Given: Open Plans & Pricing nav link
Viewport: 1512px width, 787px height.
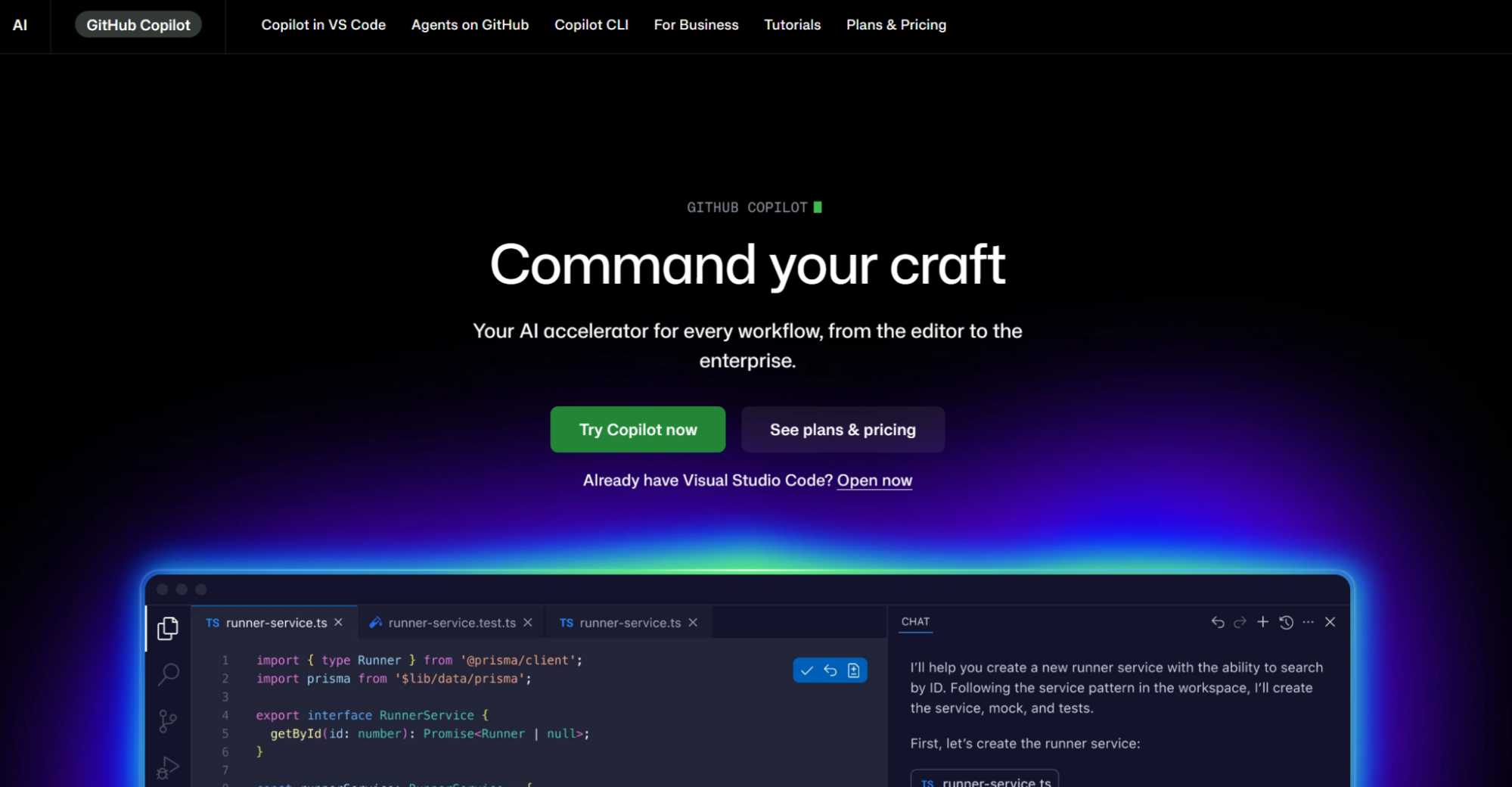Looking at the screenshot, I should click(896, 25).
